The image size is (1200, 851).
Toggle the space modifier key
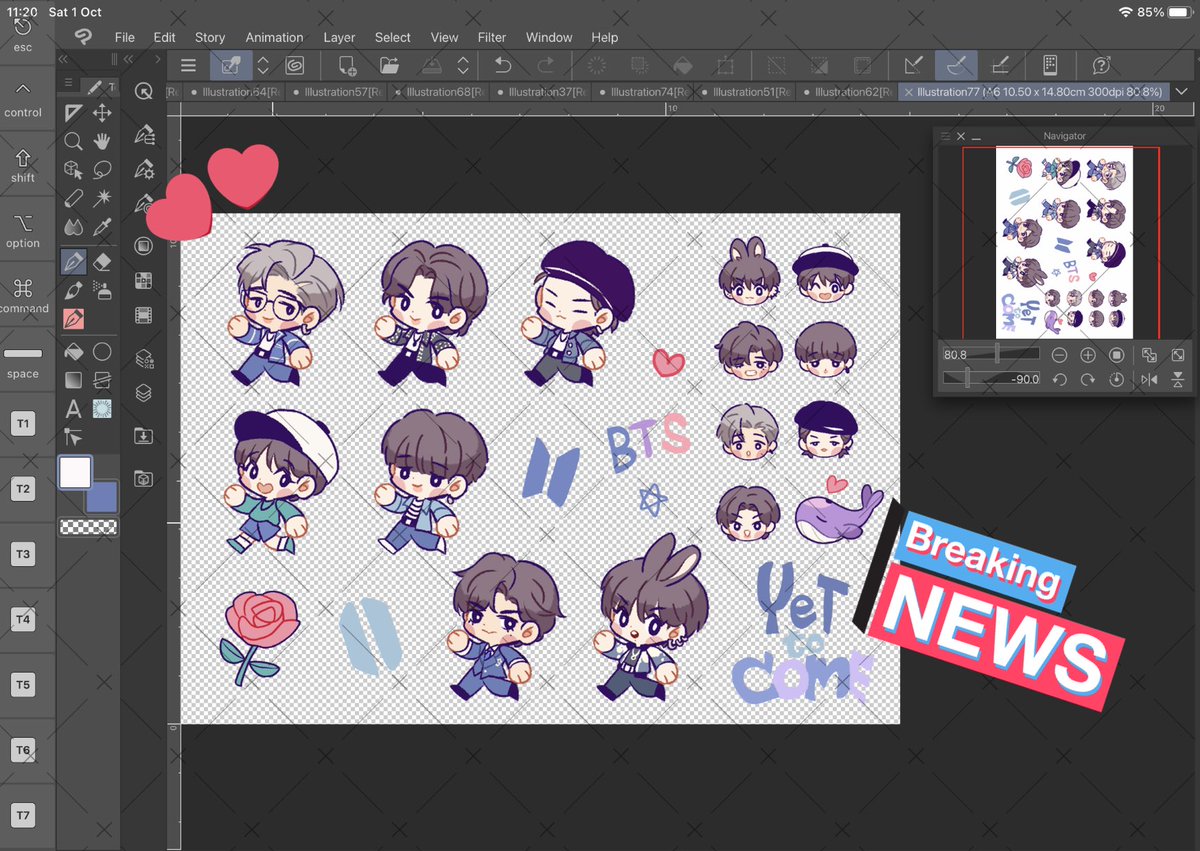tap(23, 361)
